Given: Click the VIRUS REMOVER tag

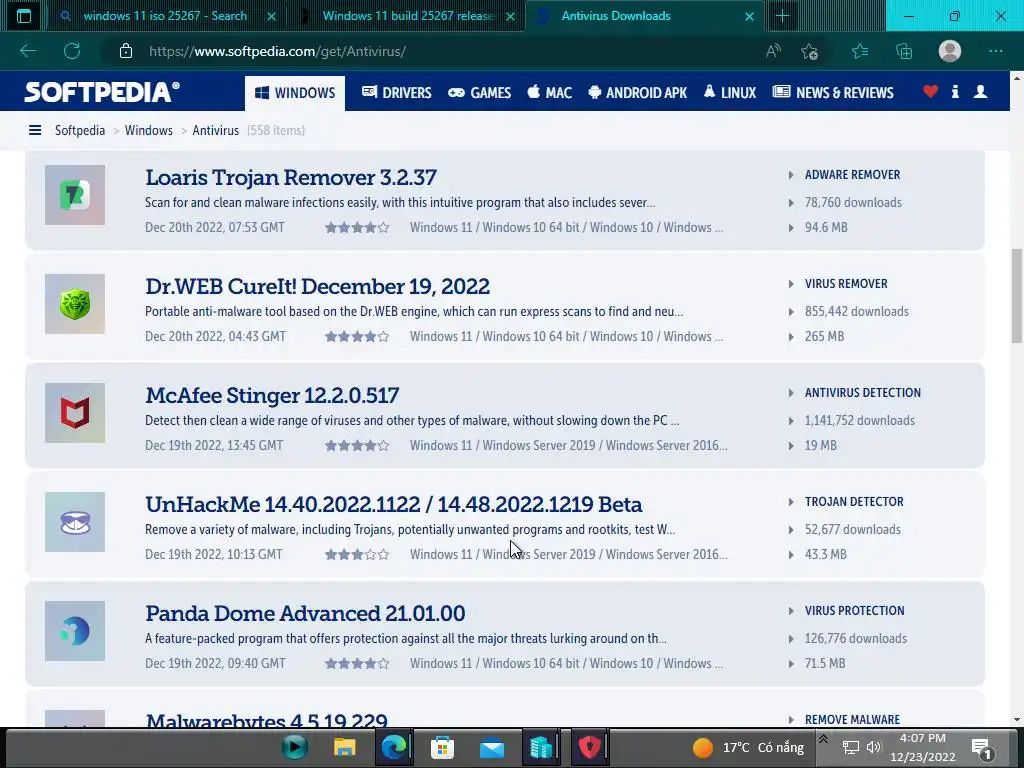Looking at the screenshot, I should point(846,283).
